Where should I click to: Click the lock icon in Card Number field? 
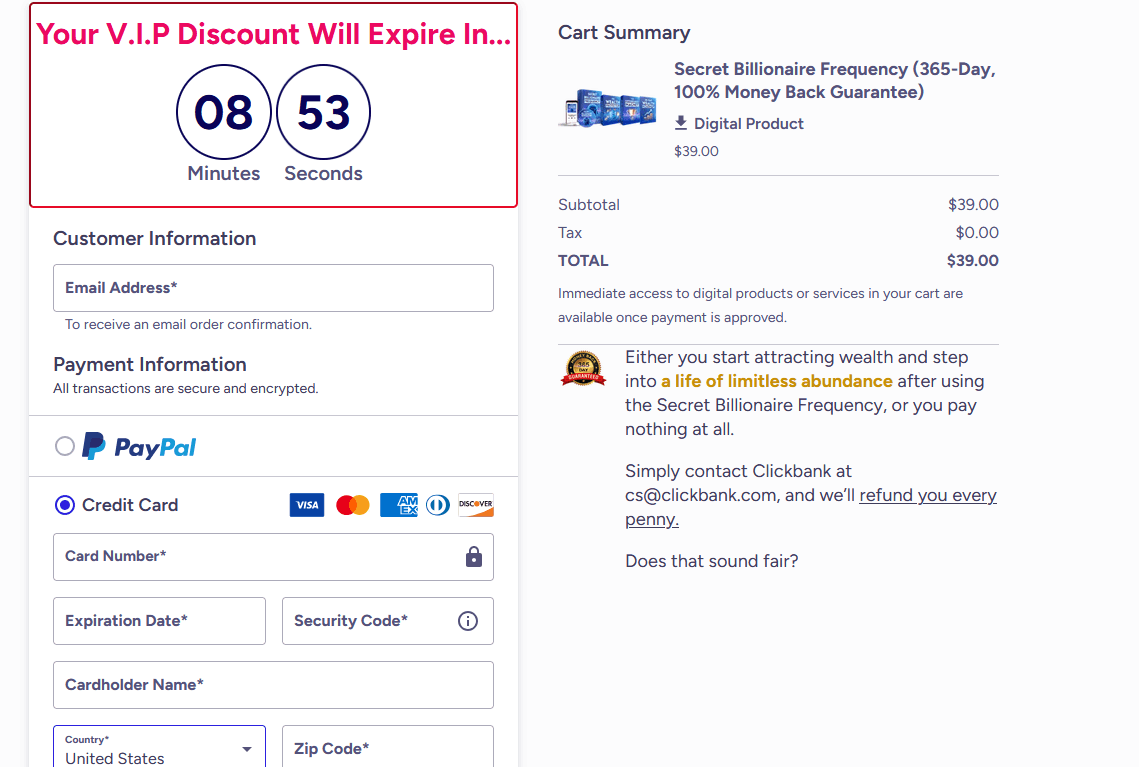point(474,557)
